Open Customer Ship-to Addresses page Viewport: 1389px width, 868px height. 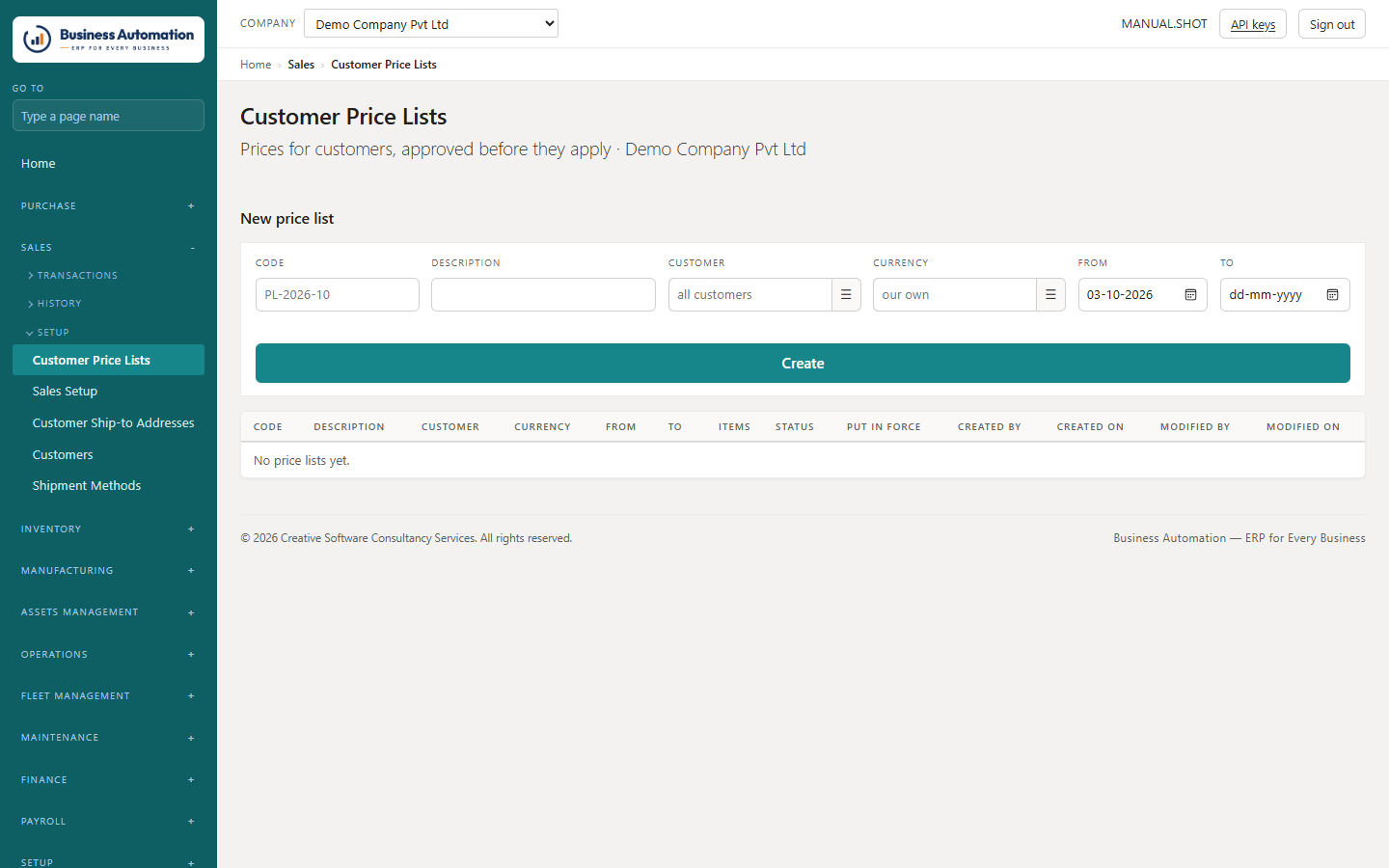point(108,423)
